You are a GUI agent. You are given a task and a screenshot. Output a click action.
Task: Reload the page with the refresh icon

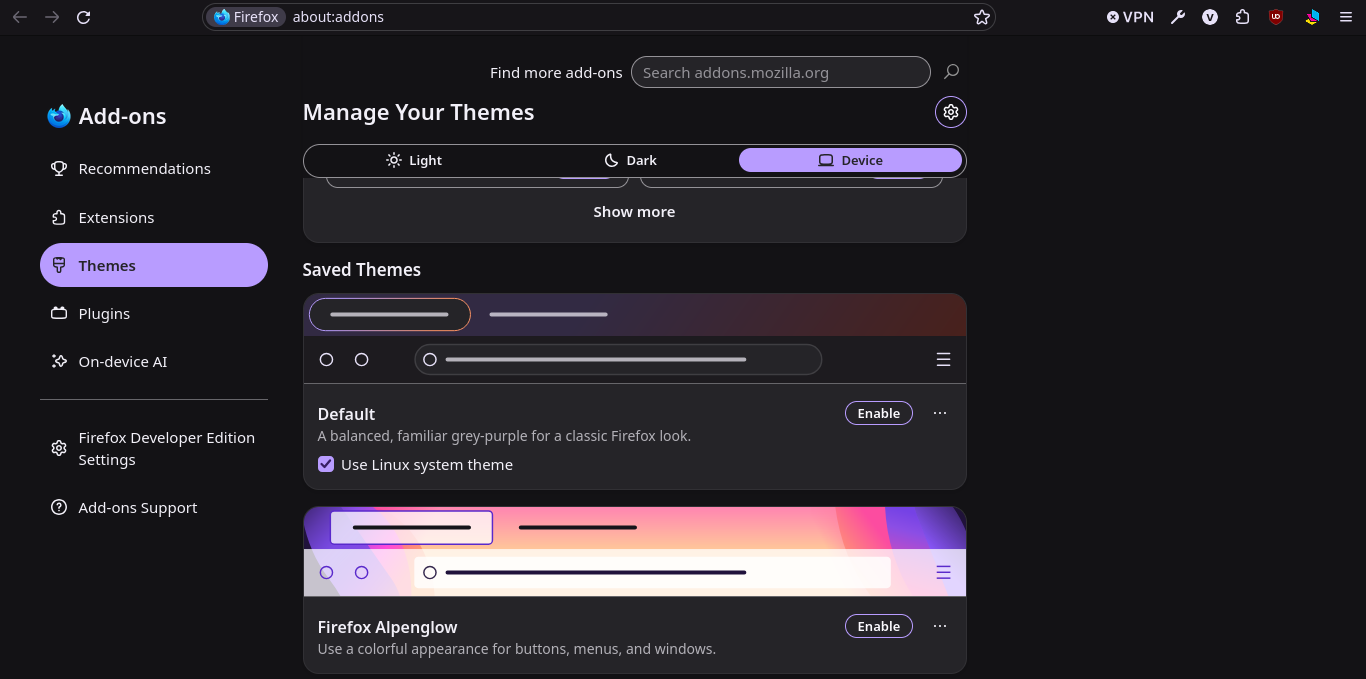[x=84, y=17]
